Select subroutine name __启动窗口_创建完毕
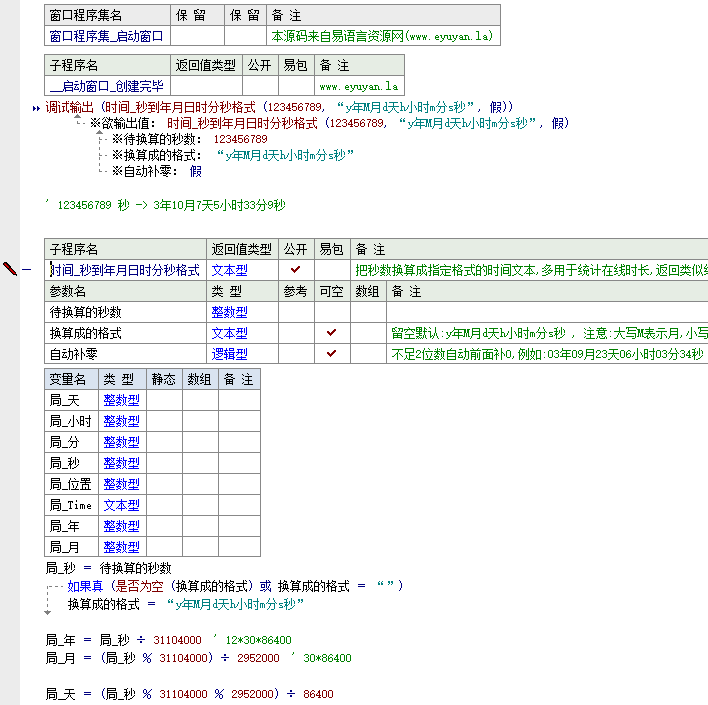The width and height of the screenshot is (708, 705). click(107, 85)
